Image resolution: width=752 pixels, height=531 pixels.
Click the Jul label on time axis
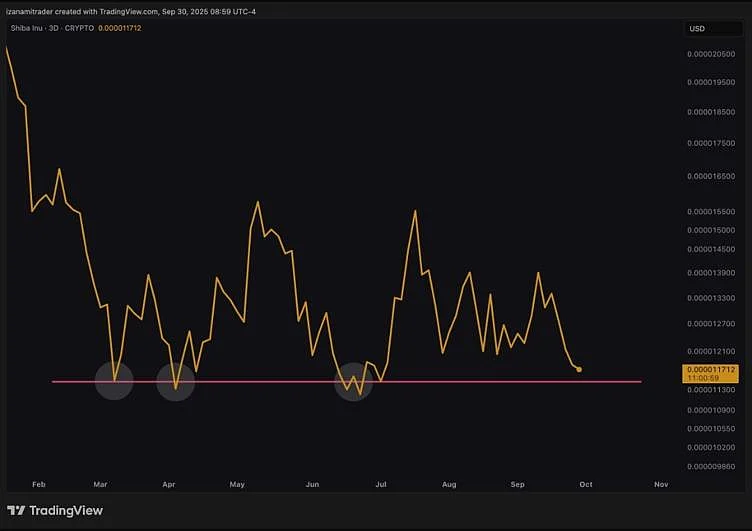381,484
